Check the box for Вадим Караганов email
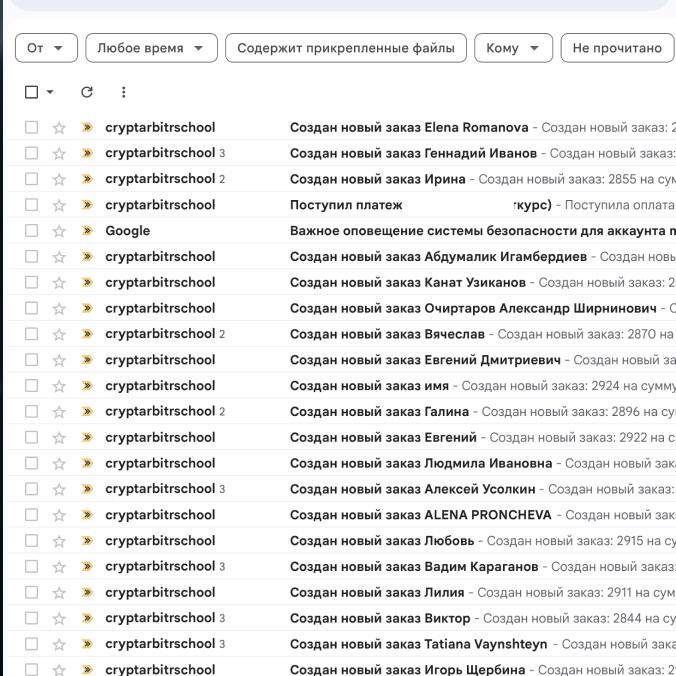This screenshot has width=676, height=676. (x=32, y=567)
